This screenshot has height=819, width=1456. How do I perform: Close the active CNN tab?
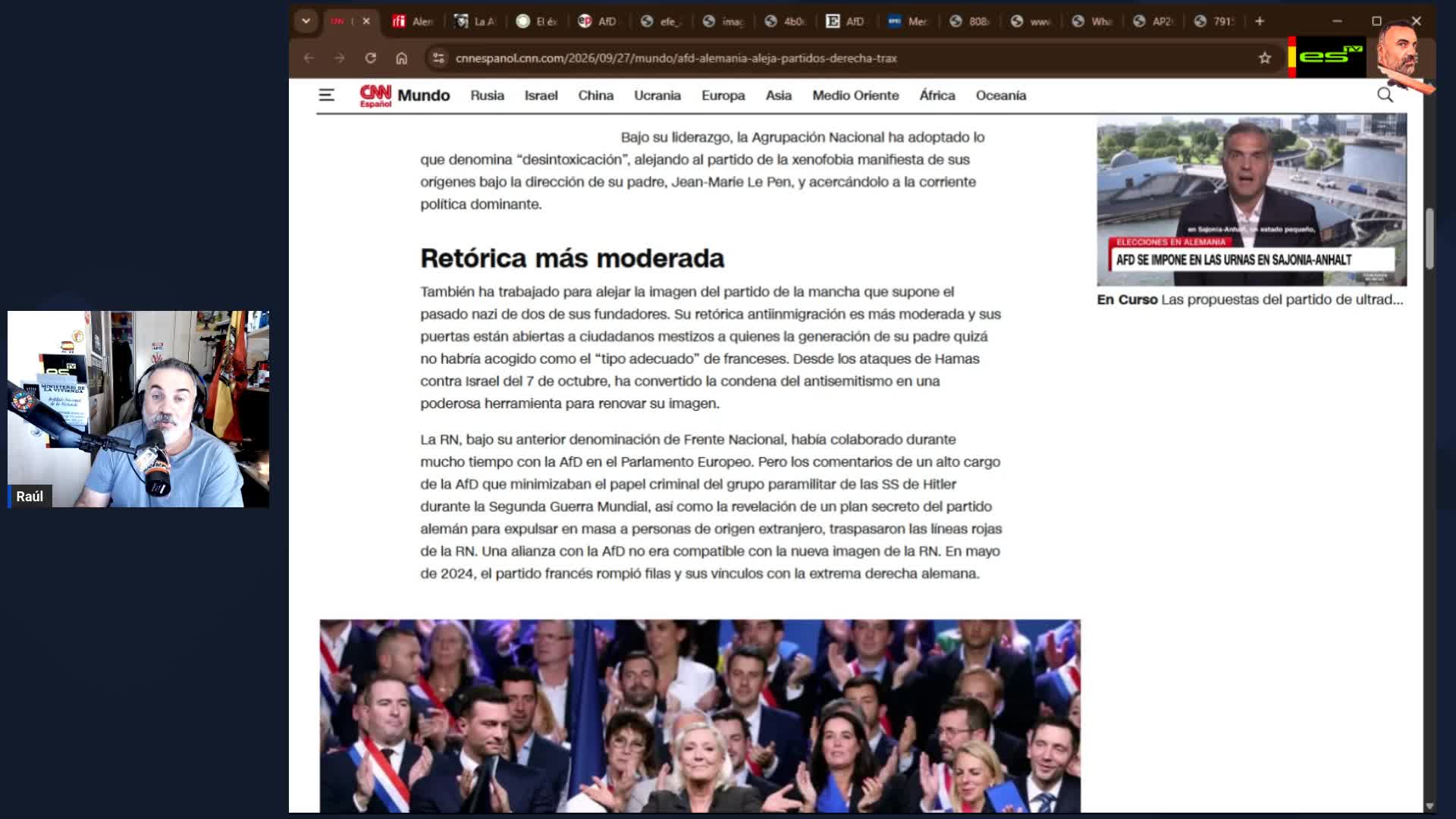click(x=366, y=21)
